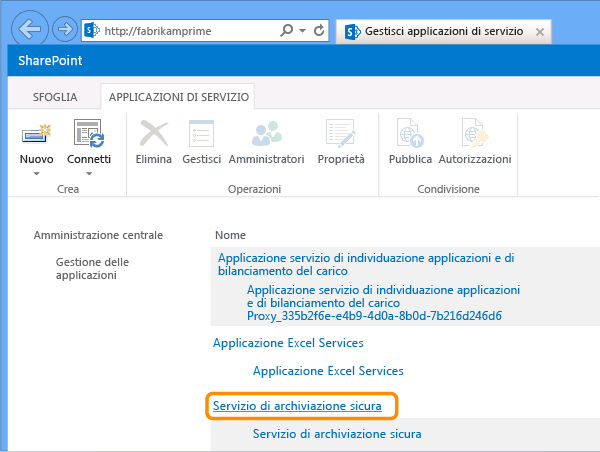This screenshot has width=600, height=452.
Task: Click the Connetti label in ribbon
Action: click(89, 159)
